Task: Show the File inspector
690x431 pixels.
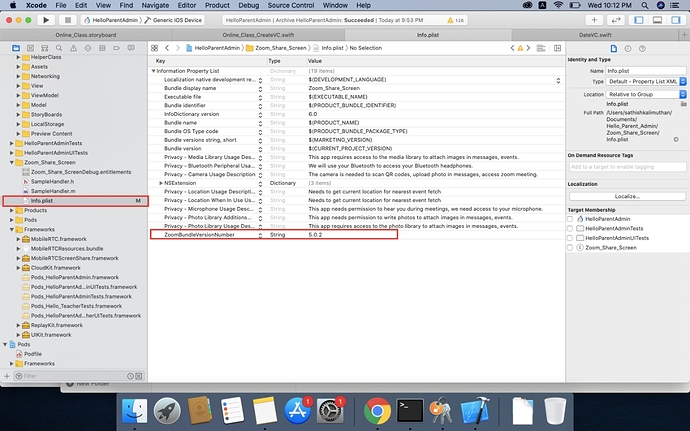Action: pyautogui.click(x=614, y=48)
